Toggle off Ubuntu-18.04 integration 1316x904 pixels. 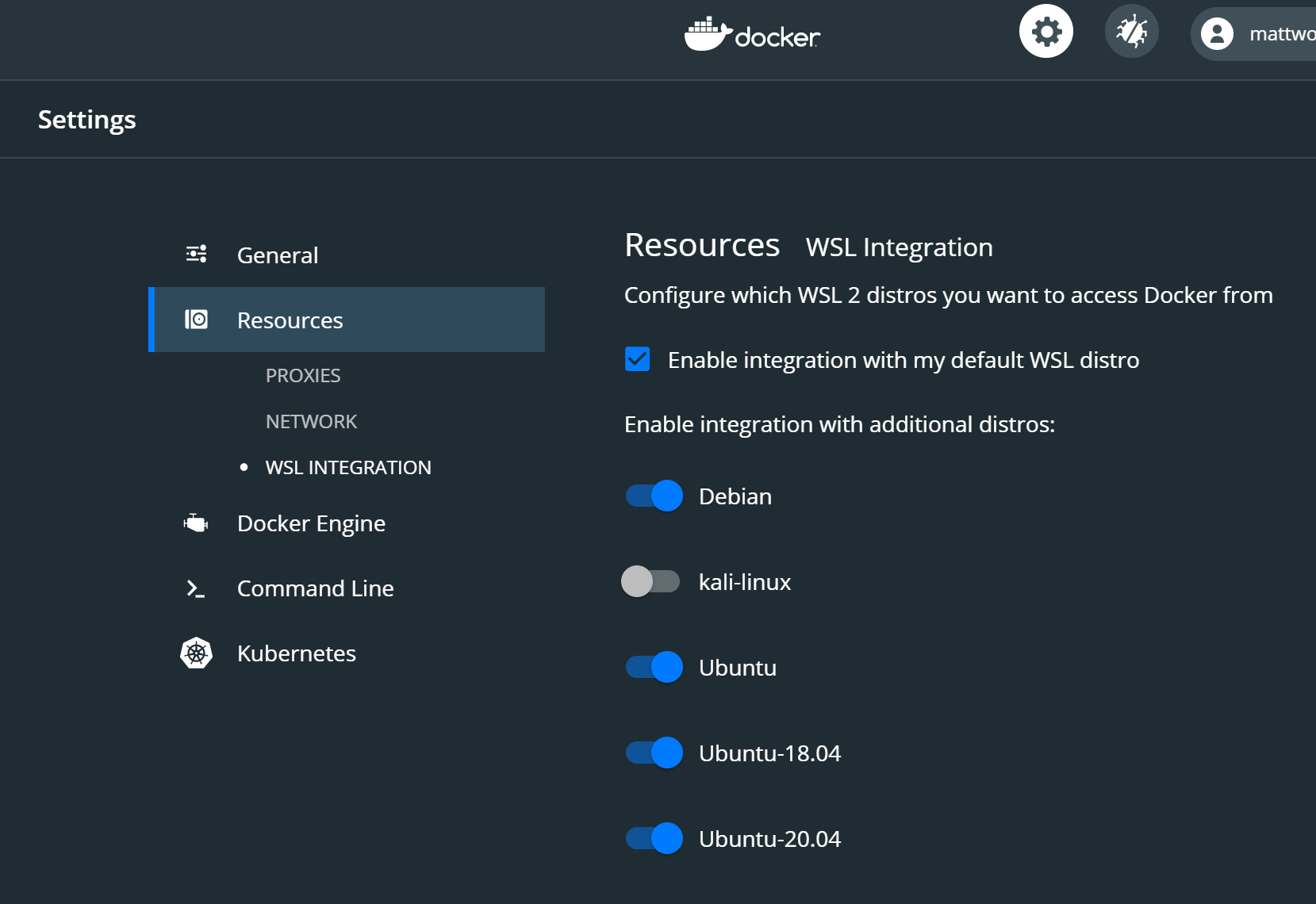click(x=652, y=753)
